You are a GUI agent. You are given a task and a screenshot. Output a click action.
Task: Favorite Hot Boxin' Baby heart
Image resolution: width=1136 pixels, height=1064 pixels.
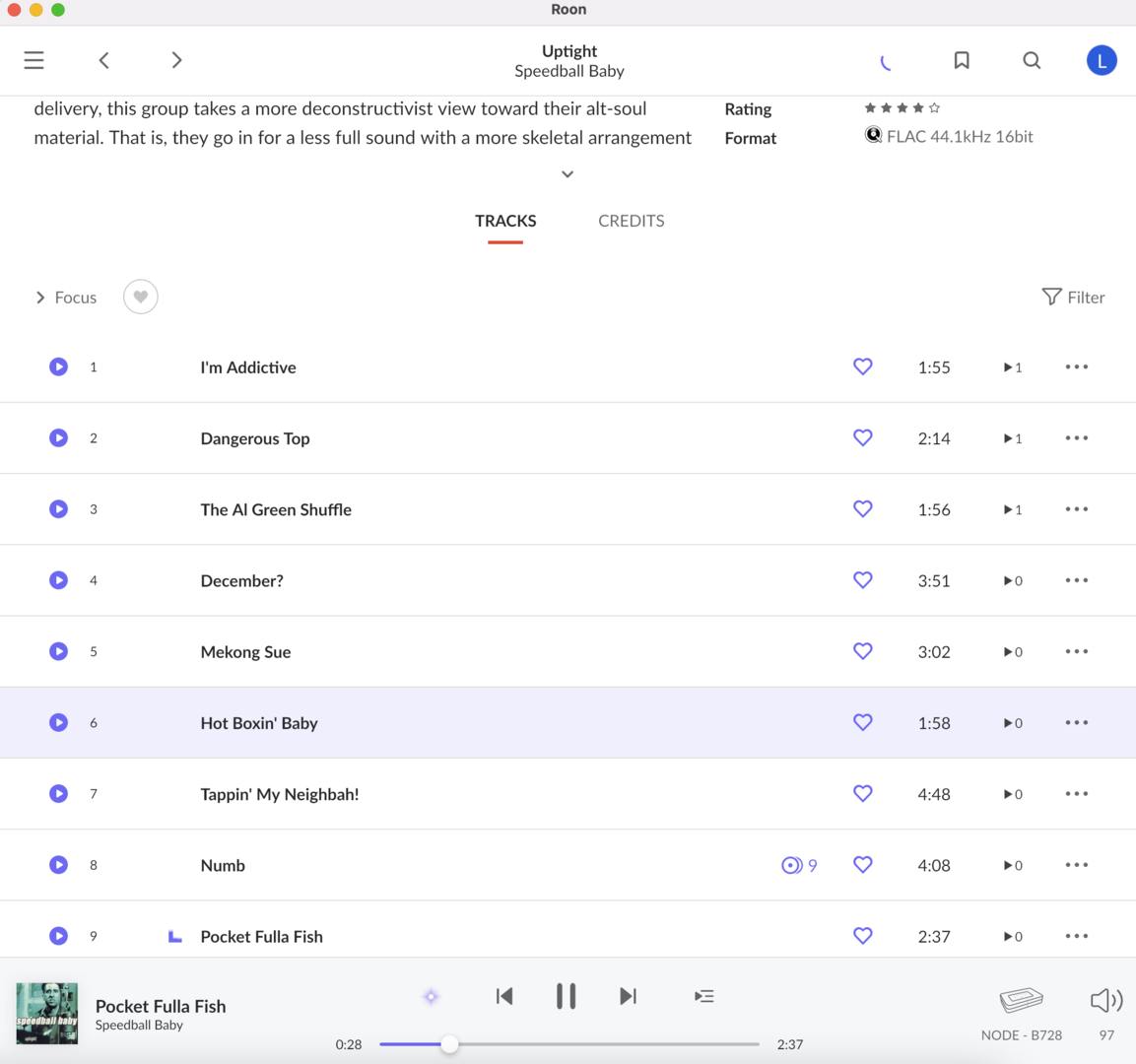point(862,721)
